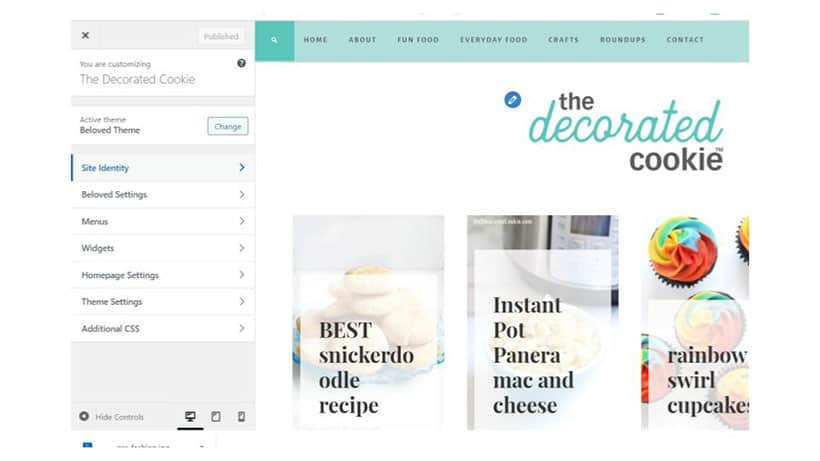Switch to mobile preview device icon
Viewport: 820px width, 461px height.
(241, 417)
